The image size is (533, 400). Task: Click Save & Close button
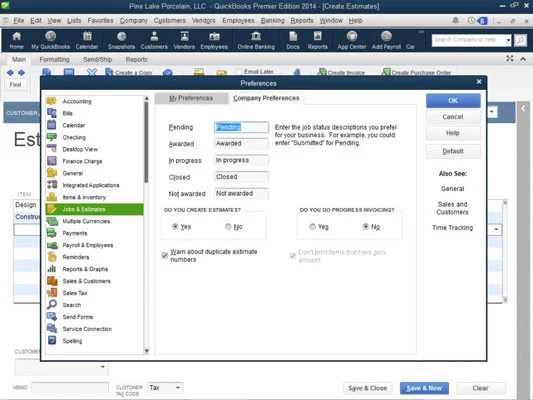coord(367,388)
